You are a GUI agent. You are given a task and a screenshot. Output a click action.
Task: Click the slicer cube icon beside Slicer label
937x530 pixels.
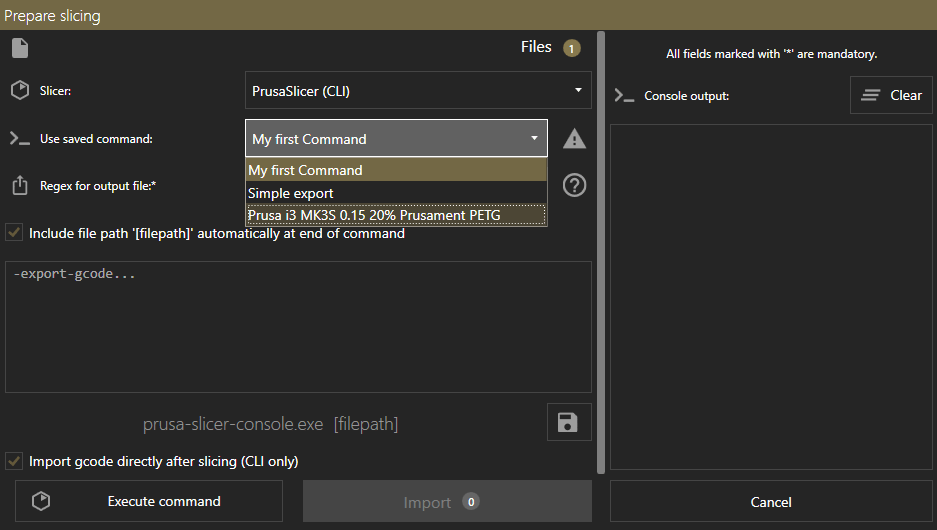coord(20,90)
